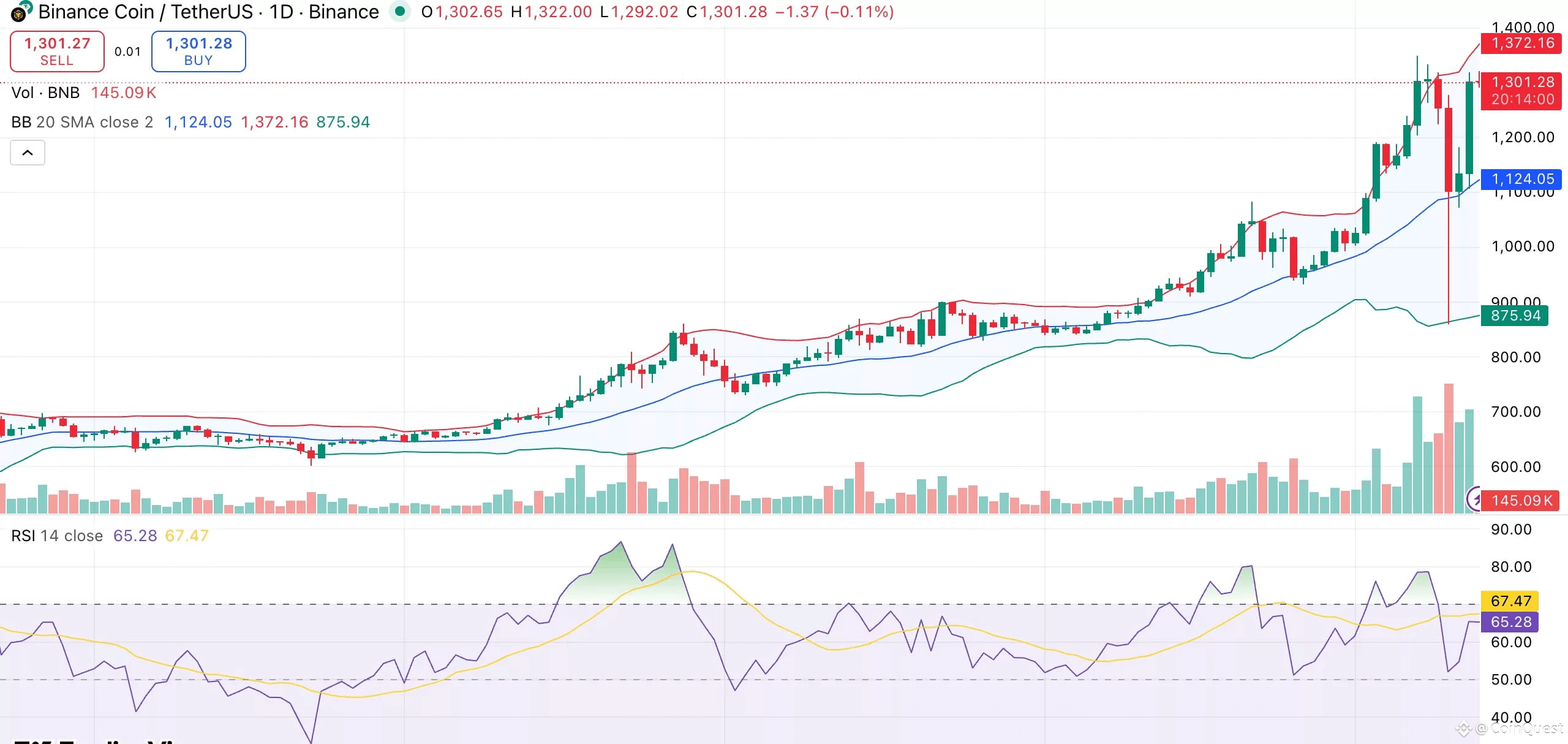Click the green 875.94 lower band label
This screenshot has width=1568, height=744.
pos(1514,316)
